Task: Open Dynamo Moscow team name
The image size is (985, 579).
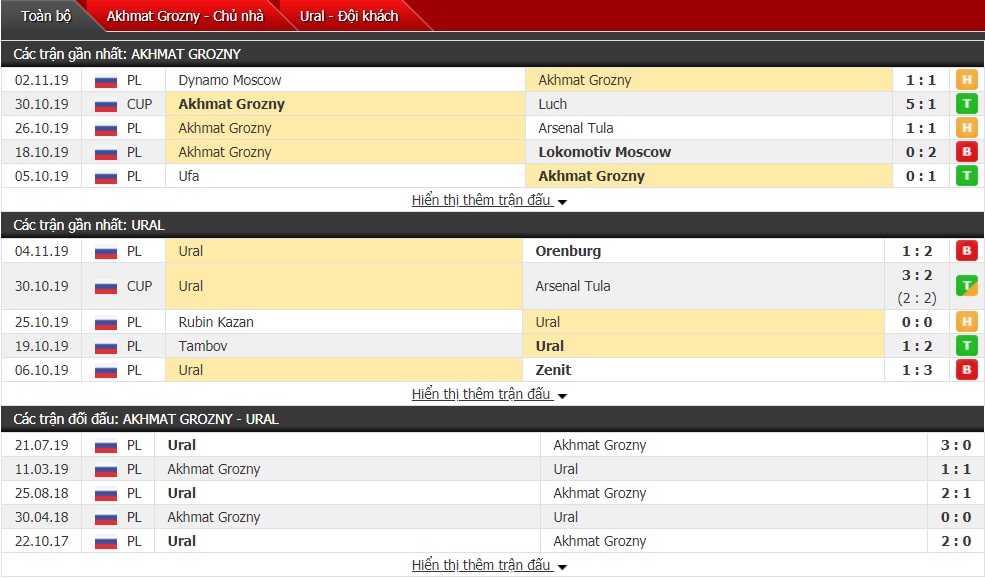Action: (x=229, y=80)
